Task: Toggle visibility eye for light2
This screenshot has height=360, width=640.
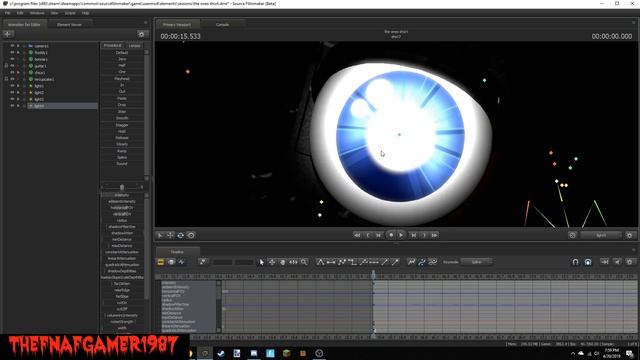Action: pos(12,92)
